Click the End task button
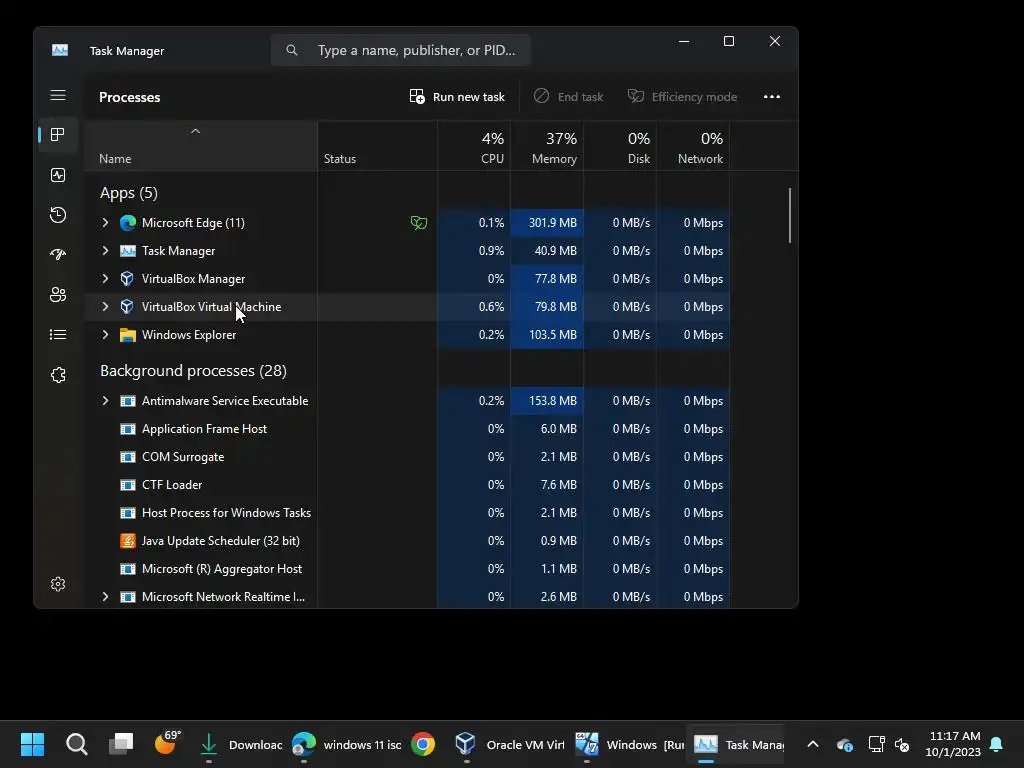1024x768 pixels. tap(568, 97)
